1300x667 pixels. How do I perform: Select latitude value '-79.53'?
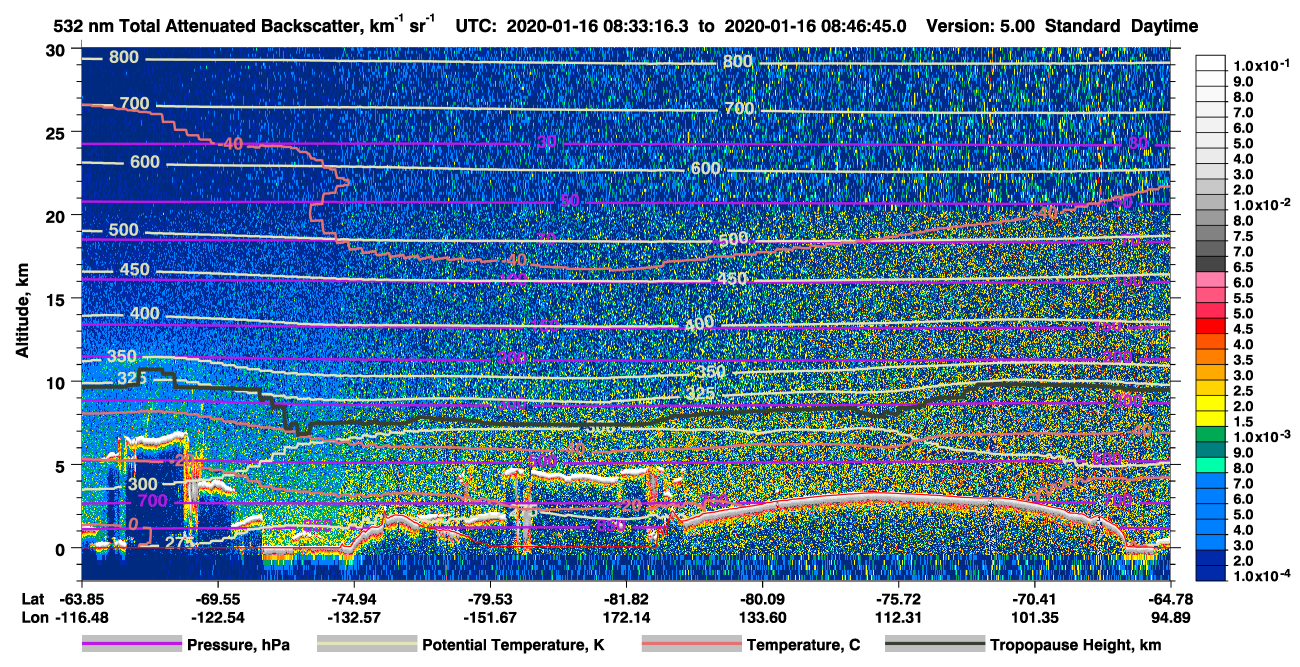490,598
